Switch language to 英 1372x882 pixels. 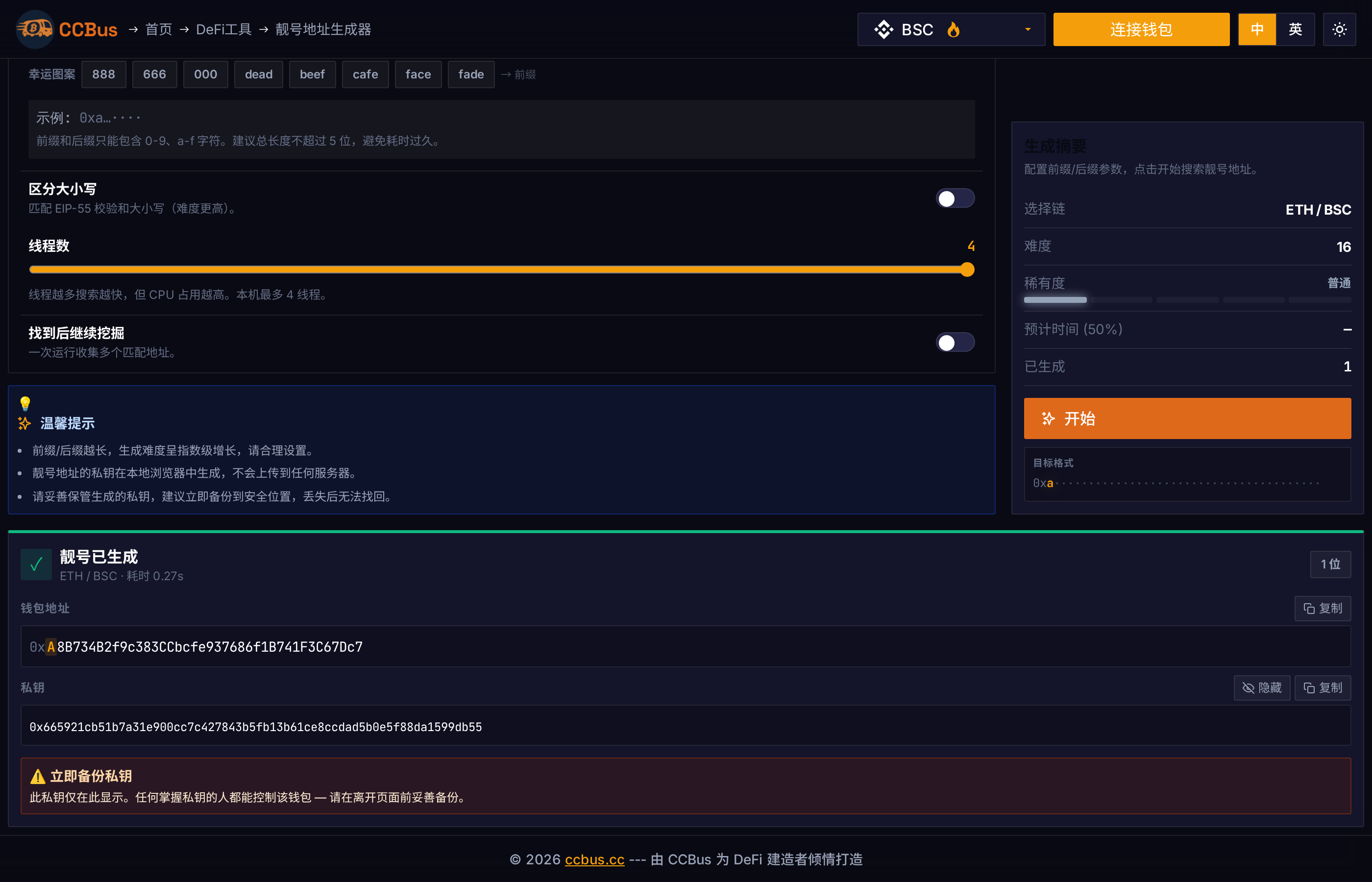(x=1295, y=29)
